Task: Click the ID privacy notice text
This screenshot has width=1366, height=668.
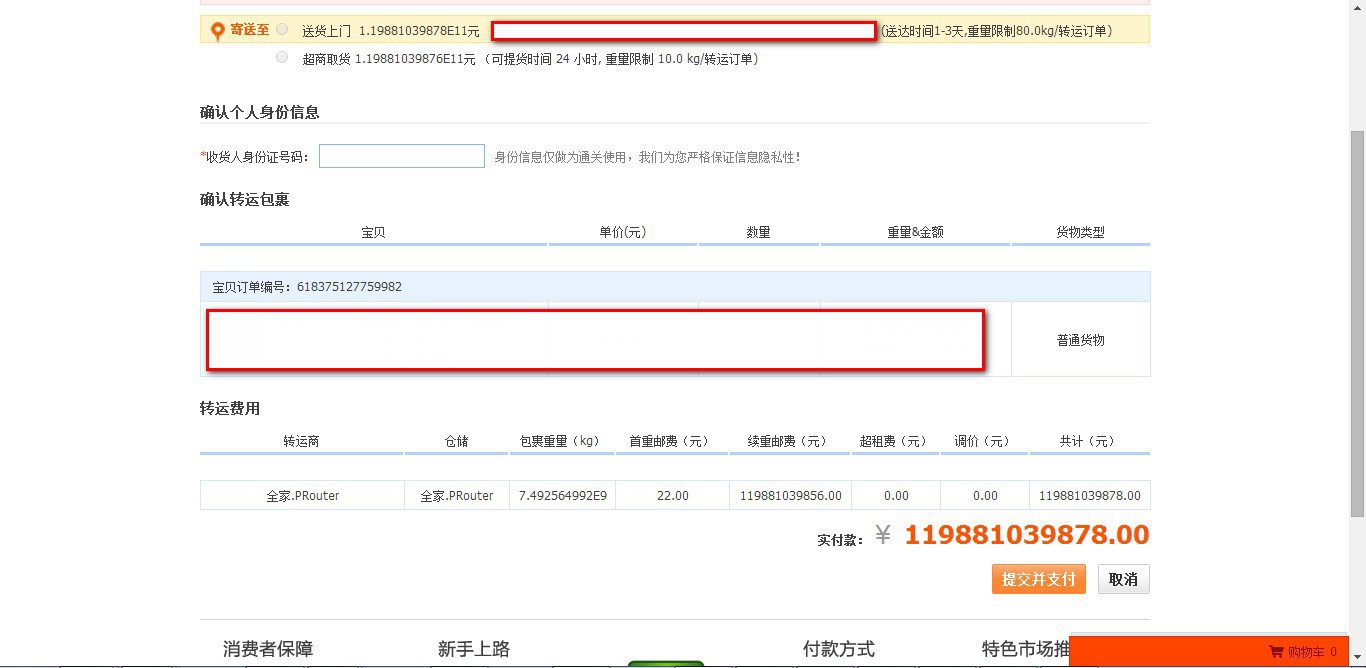Action: coord(647,157)
